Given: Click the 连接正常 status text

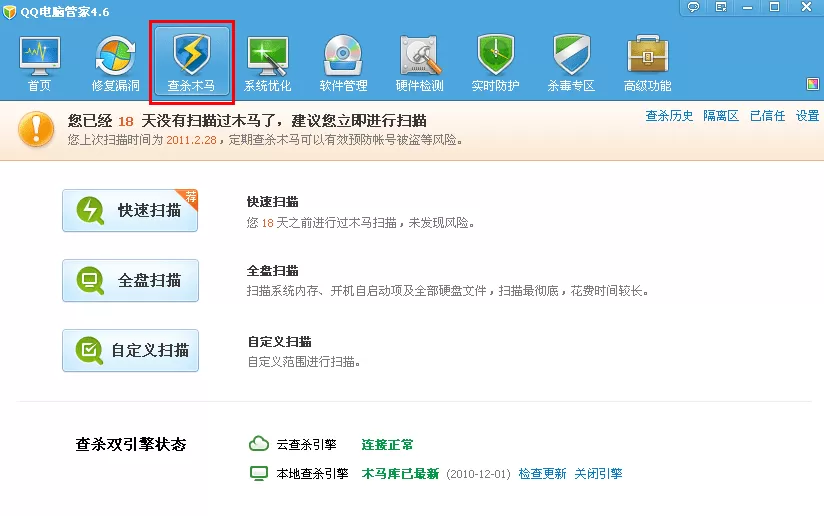Looking at the screenshot, I should [387, 445].
